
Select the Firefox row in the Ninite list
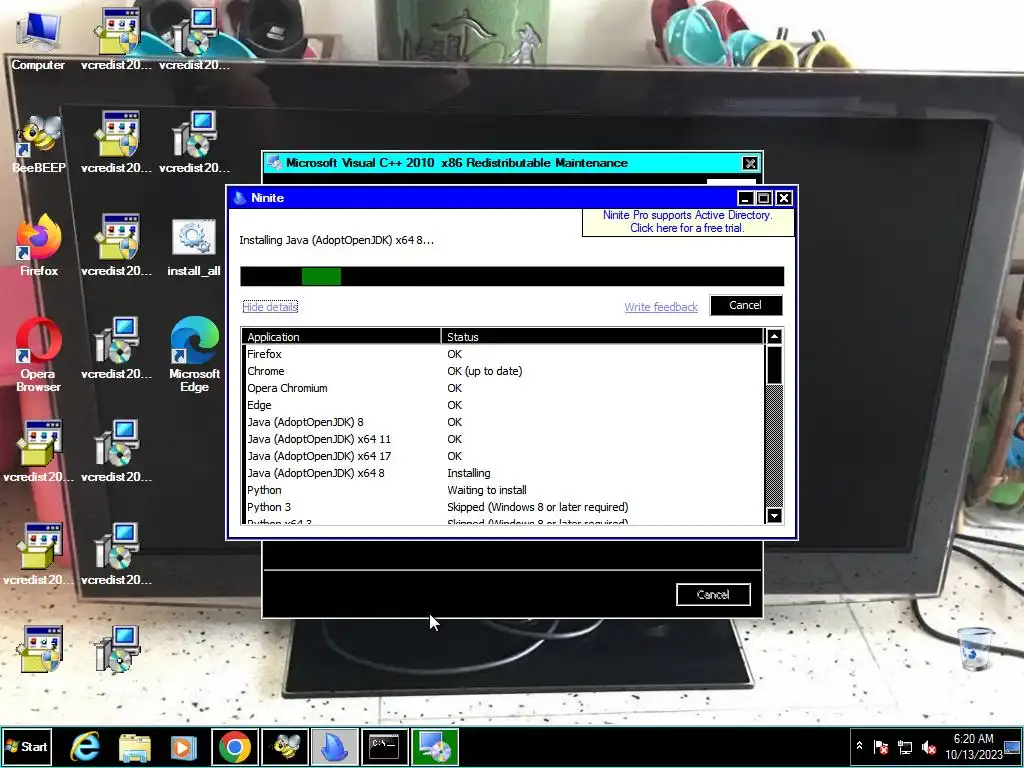(x=503, y=354)
